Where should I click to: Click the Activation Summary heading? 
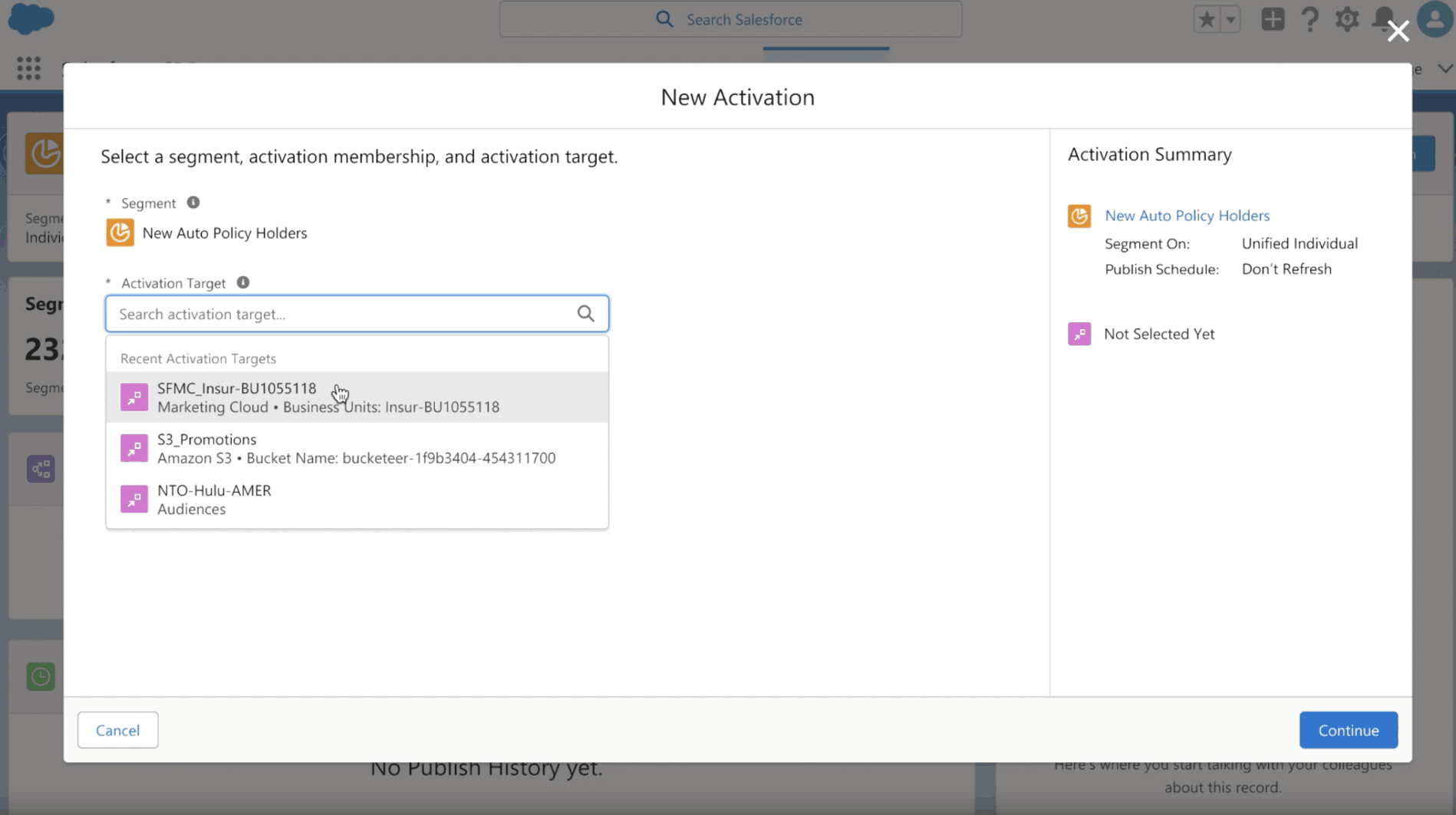[1149, 154]
